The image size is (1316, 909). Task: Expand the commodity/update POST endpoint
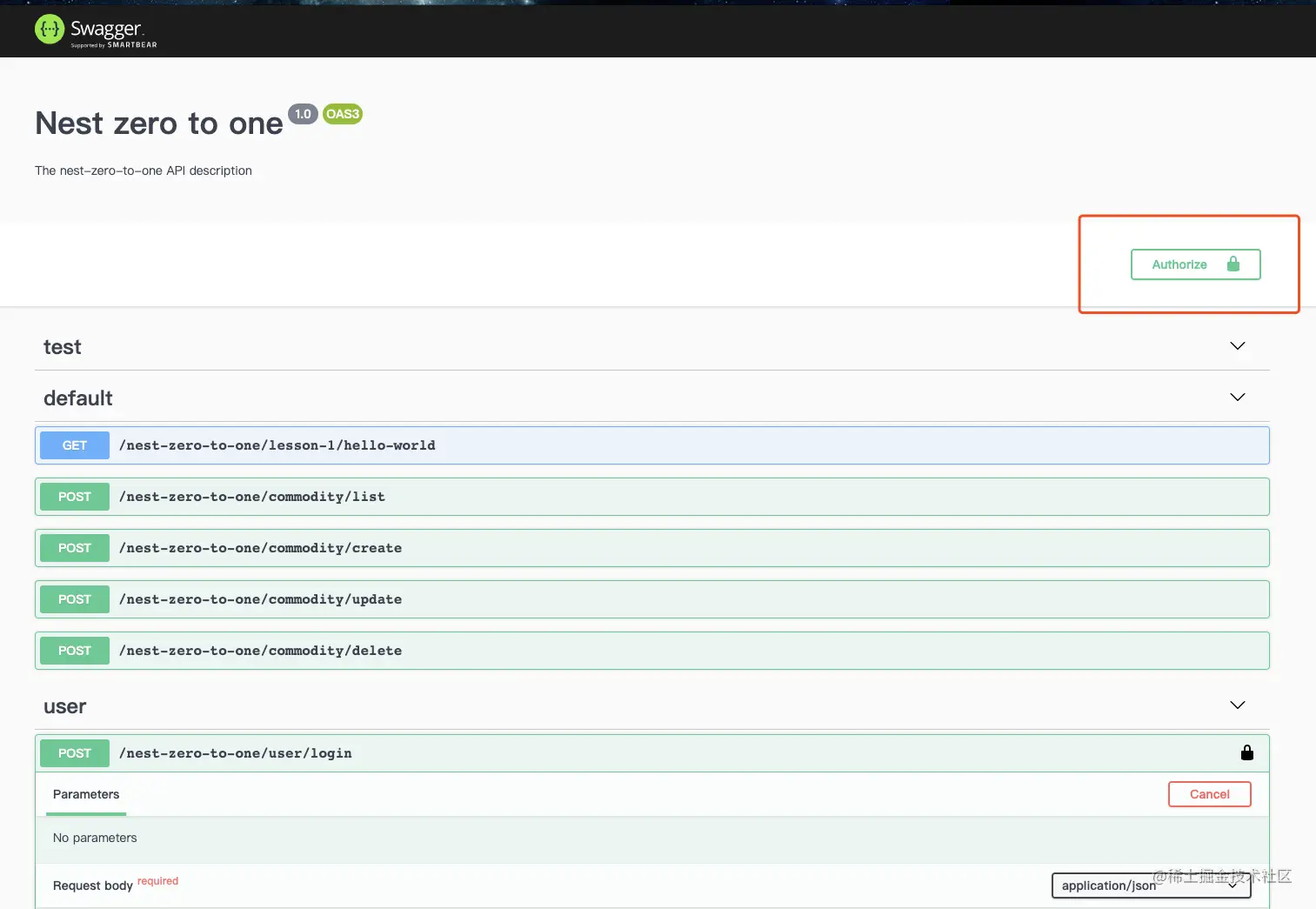pyautogui.click(x=652, y=599)
